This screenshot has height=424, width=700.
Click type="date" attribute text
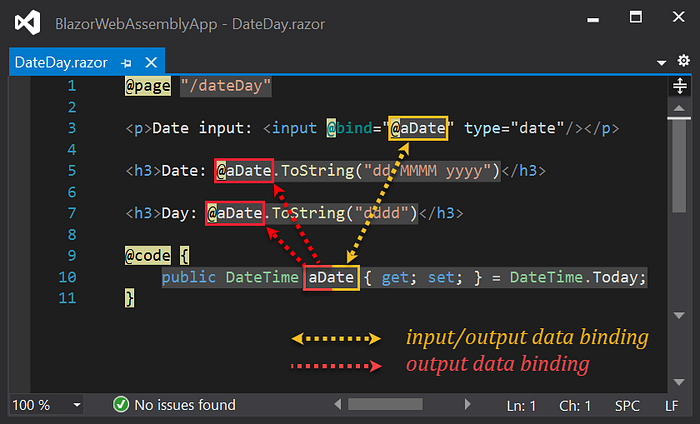[514, 128]
